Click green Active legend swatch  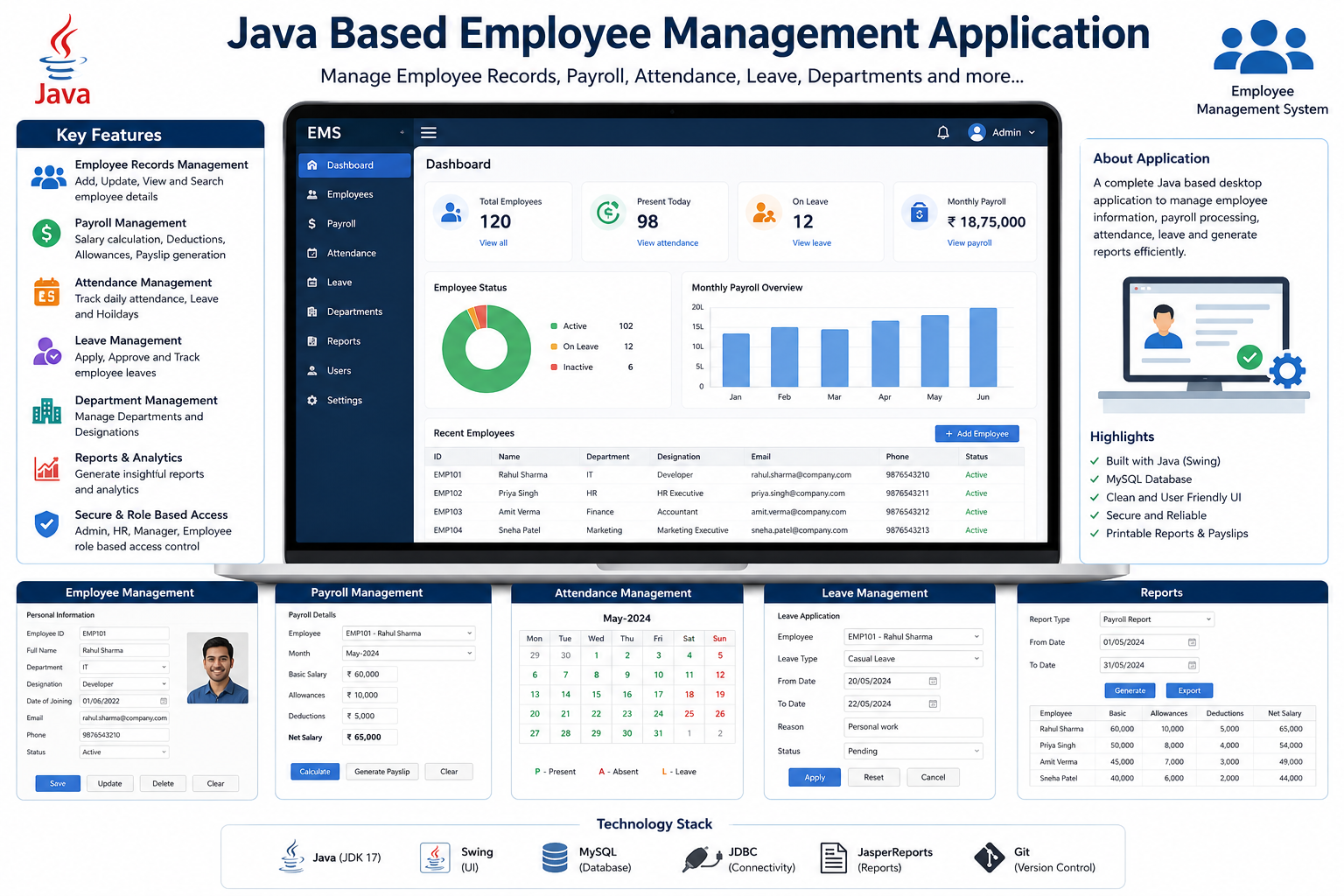click(554, 326)
